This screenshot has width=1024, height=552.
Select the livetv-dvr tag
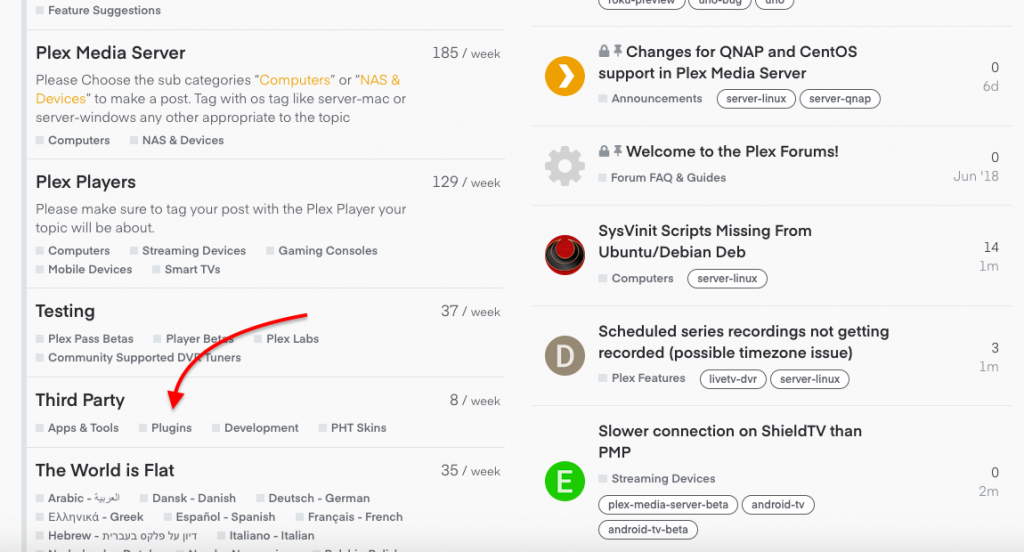pos(733,379)
